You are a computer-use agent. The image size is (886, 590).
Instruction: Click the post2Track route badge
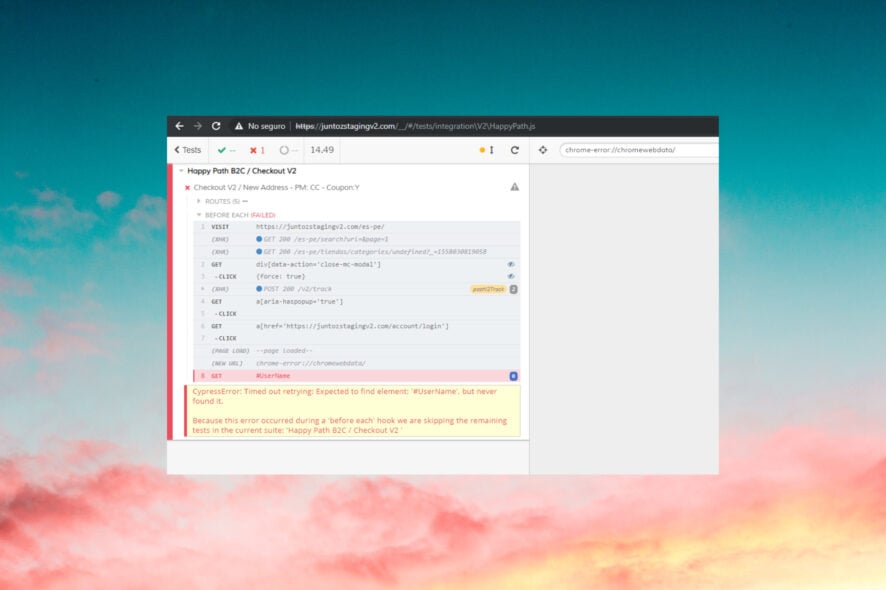pyautogui.click(x=487, y=288)
